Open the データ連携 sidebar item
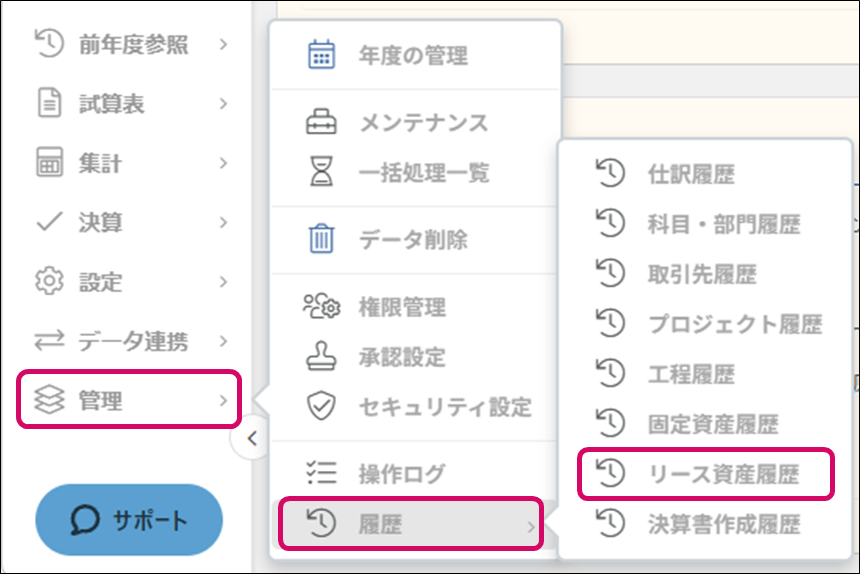 (x=130, y=341)
